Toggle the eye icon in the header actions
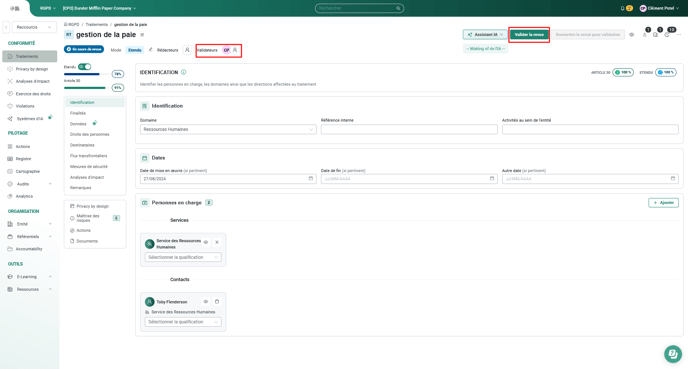This screenshot has width=688, height=369. coord(632,34)
